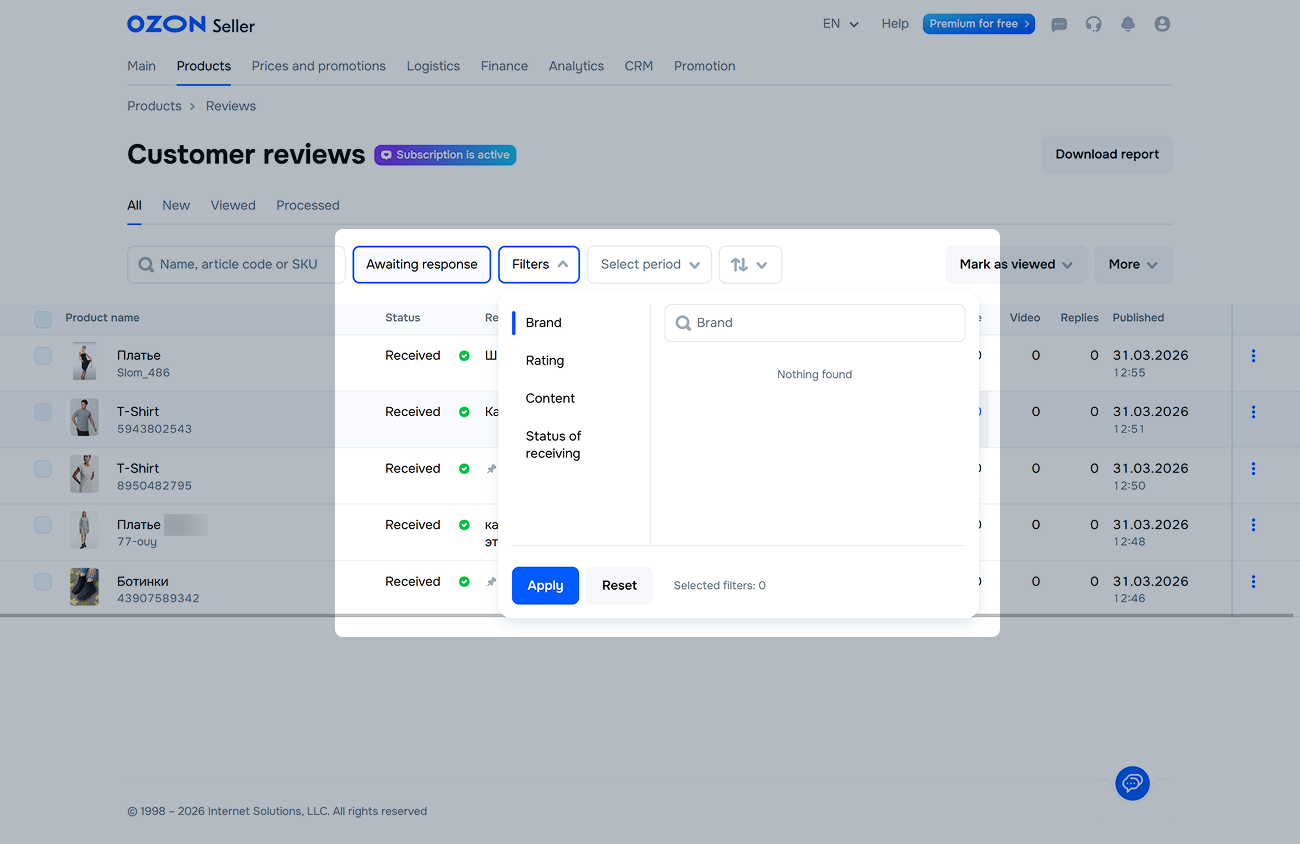The image size is (1300, 844).
Task: Select the Ботинки row checkbox
Action: (x=43, y=582)
